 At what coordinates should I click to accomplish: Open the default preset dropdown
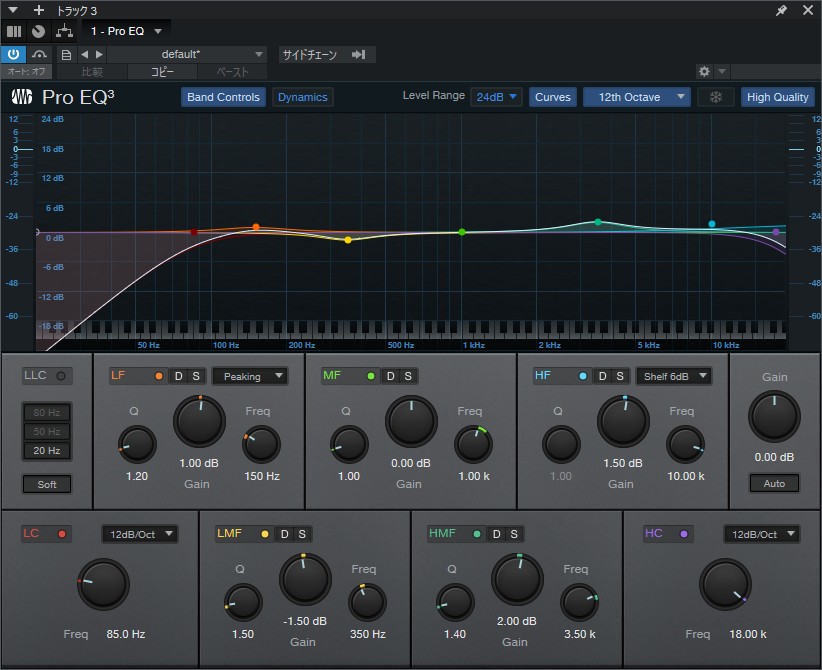pyautogui.click(x=187, y=55)
